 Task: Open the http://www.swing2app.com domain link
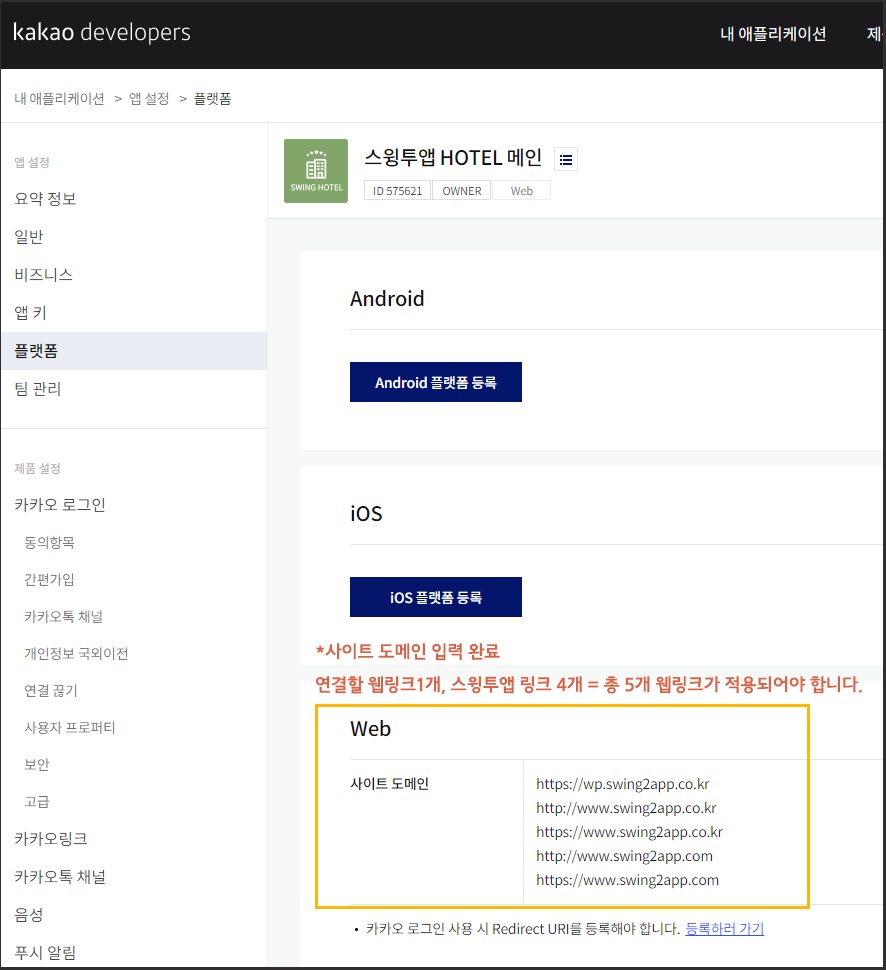[626, 855]
